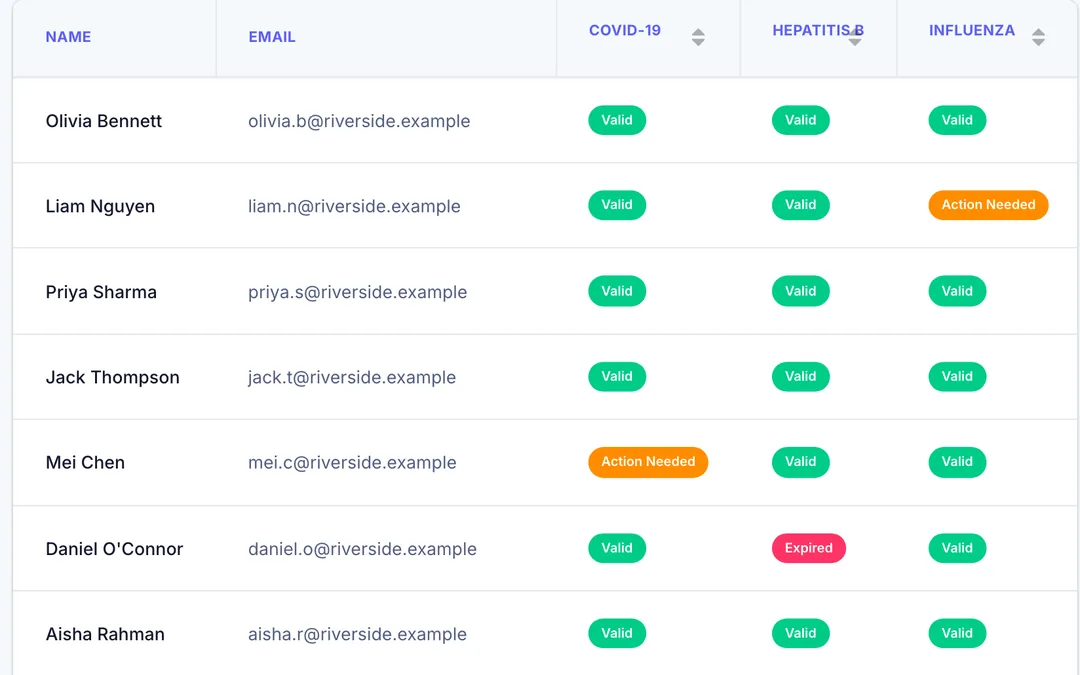Click jack.t@riverside.example email

[352, 377]
